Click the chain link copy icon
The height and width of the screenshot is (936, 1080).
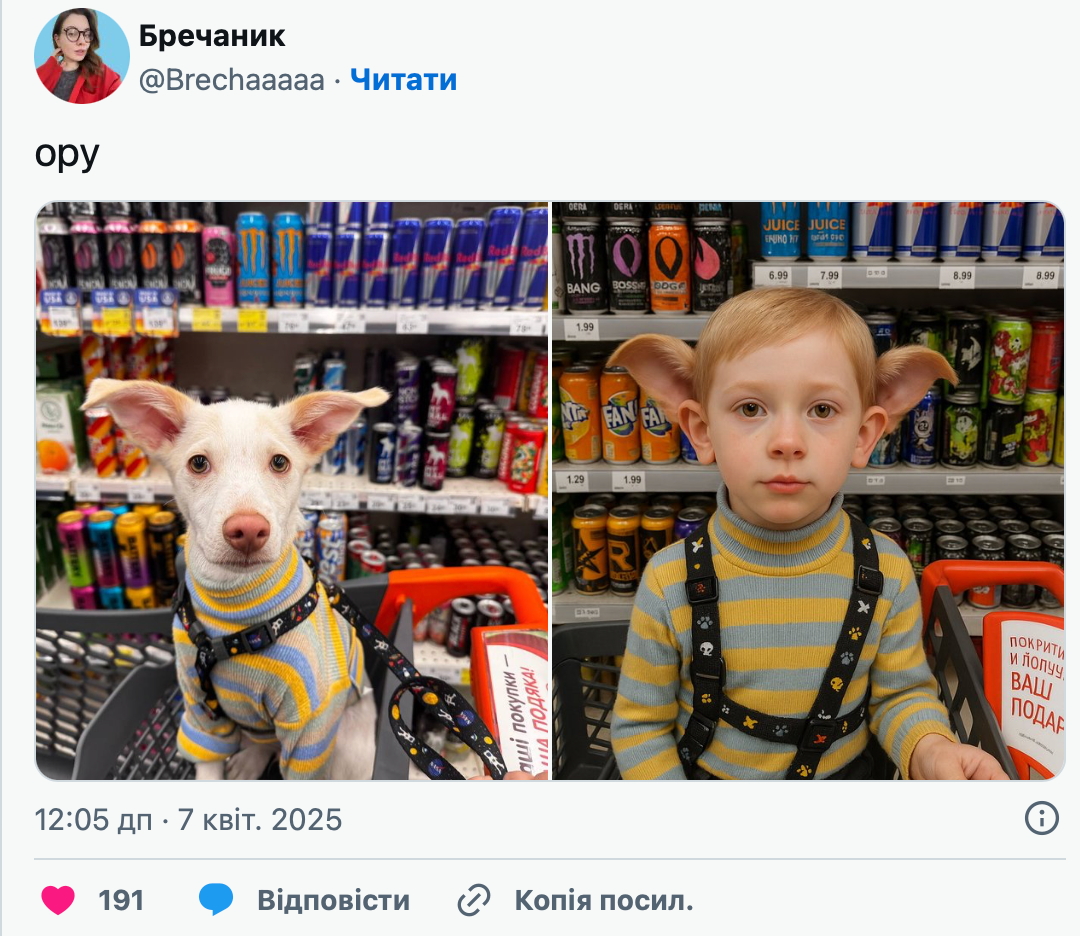pos(474,900)
